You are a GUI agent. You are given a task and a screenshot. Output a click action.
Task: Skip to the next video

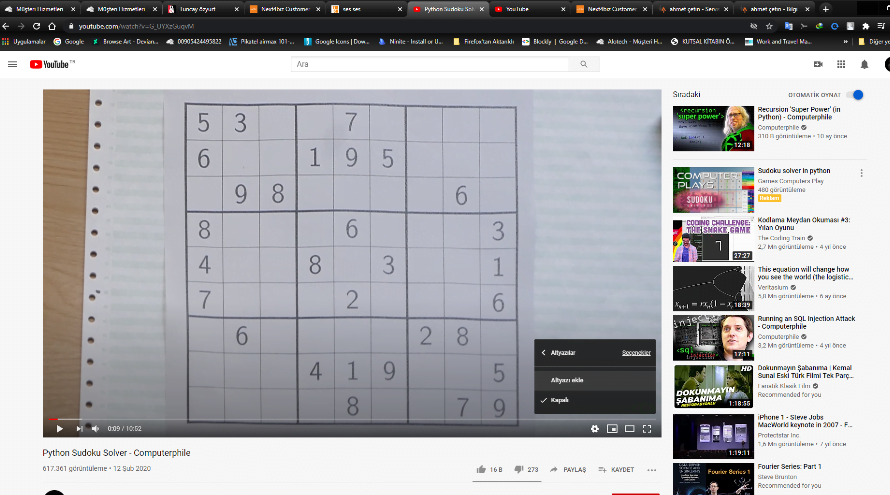click(77, 428)
